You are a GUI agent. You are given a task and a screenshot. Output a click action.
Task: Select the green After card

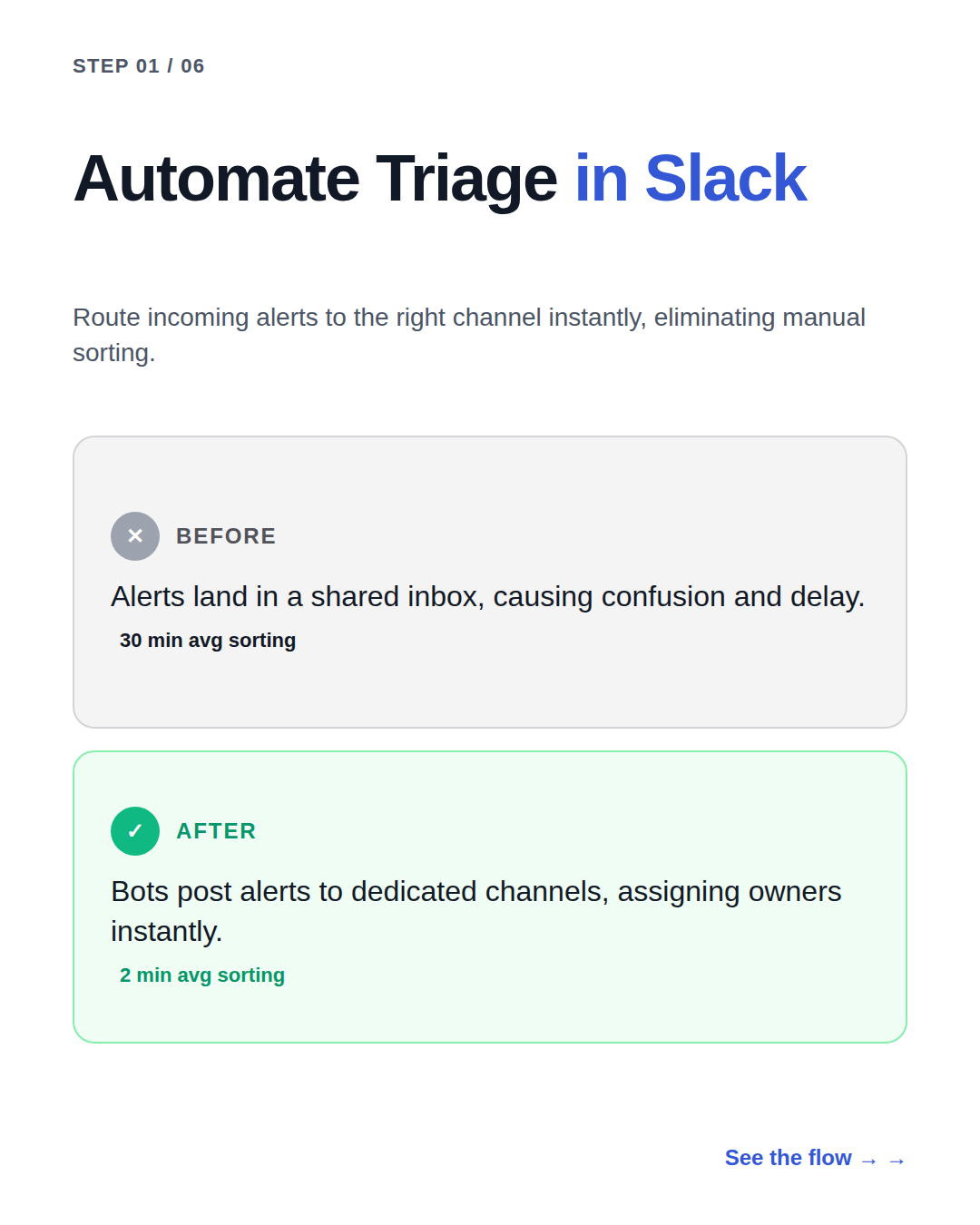coord(490,897)
